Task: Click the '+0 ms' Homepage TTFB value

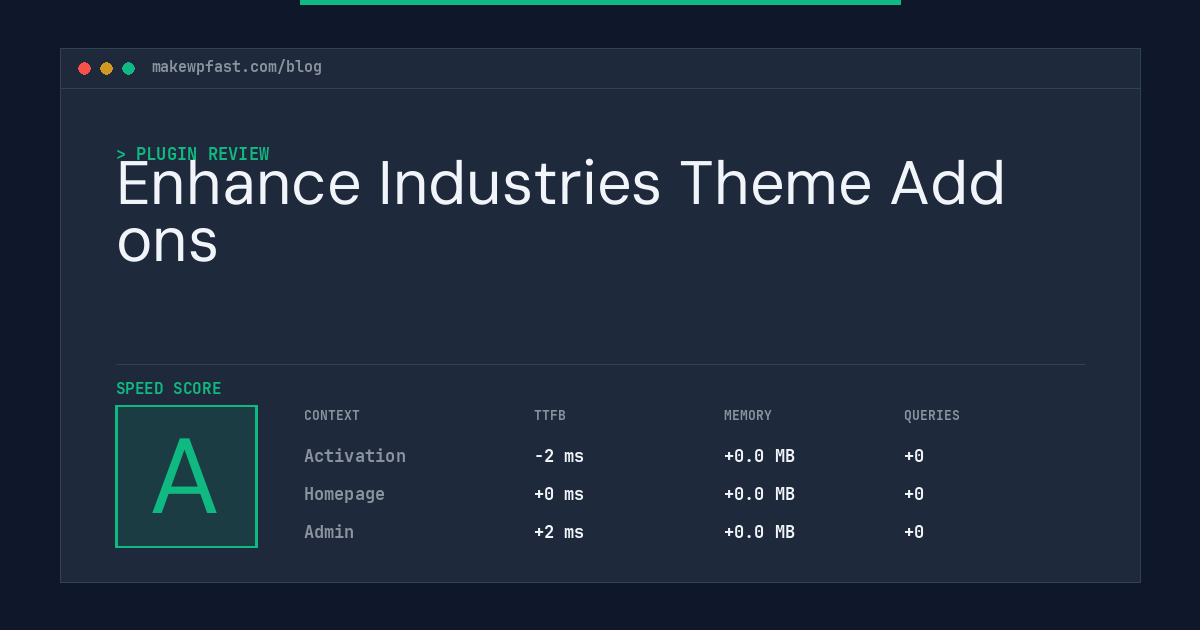Action: (x=559, y=494)
